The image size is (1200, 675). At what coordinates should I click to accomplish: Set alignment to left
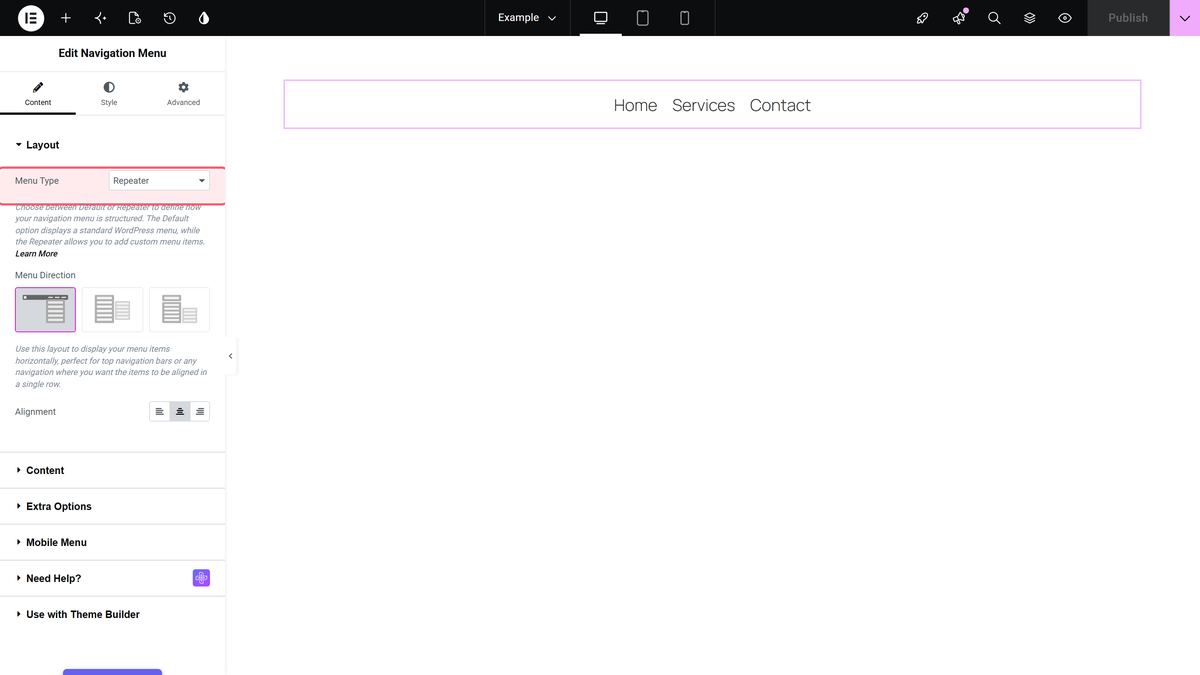[160, 412]
